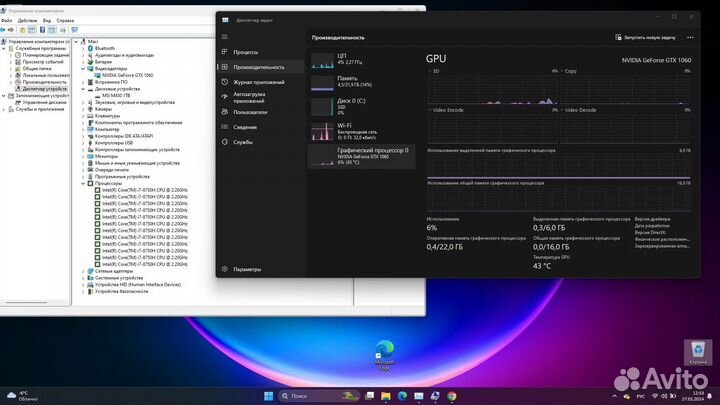Open View menu in Computer Management
The height and width of the screenshot is (405, 720).
click(47, 21)
